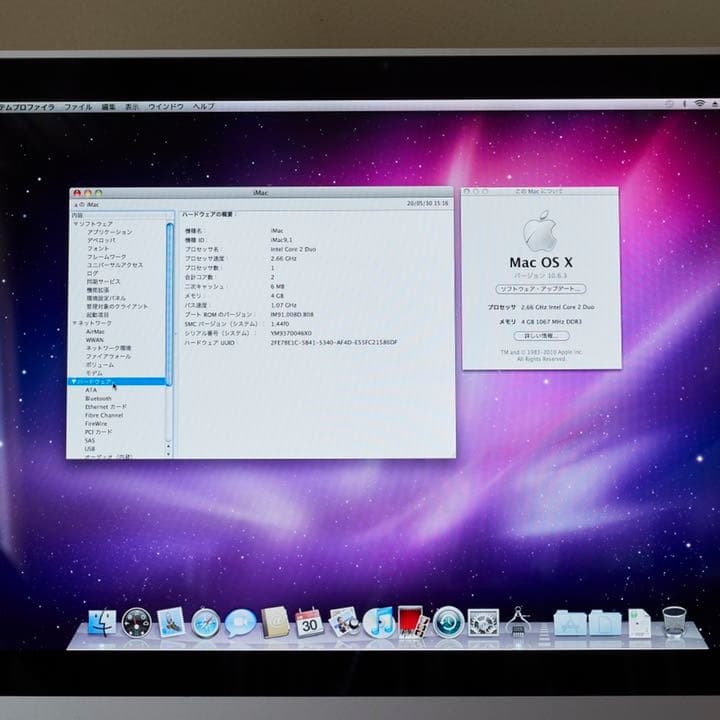Viewport: 720px width, 720px height.
Task: Select モデム in the sidebar
Action: pos(94,373)
